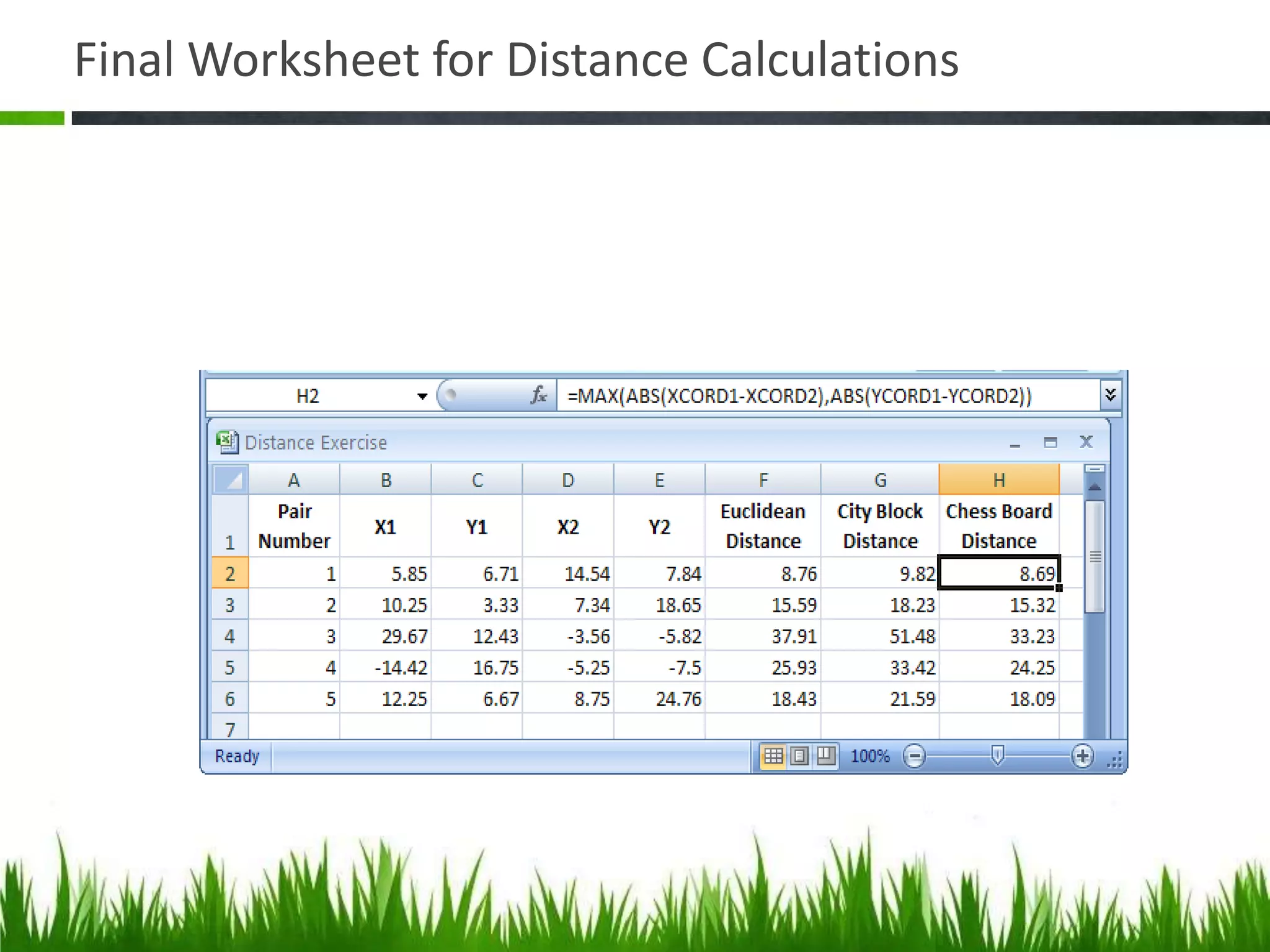
Task: Click the Excel workbook icon in title
Action: point(226,442)
